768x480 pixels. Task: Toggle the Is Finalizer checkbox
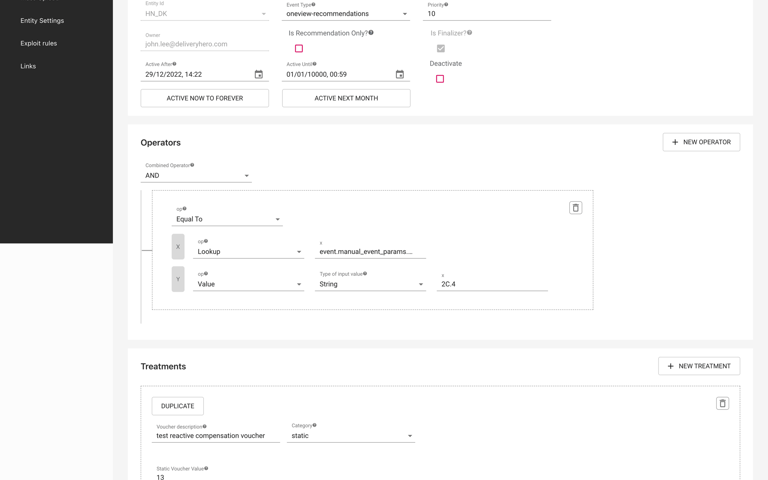pyautogui.click(x=440, y=48)
